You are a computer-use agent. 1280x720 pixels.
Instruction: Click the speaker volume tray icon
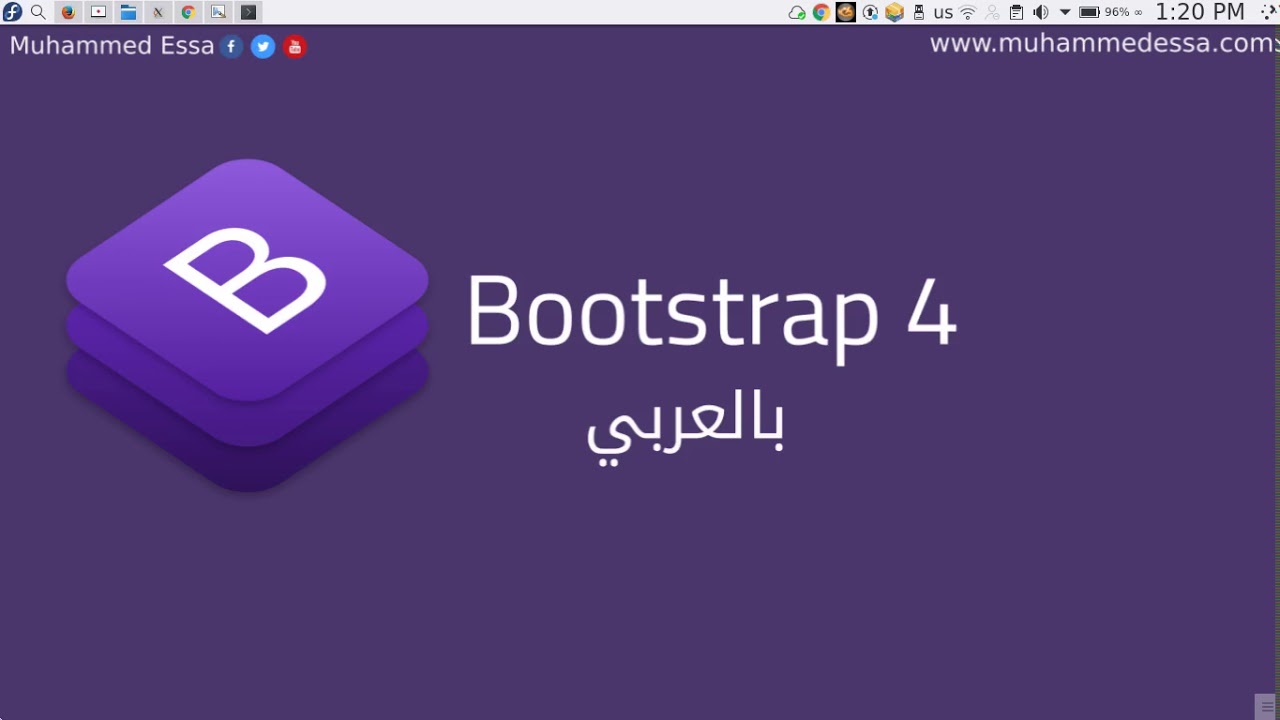(x=1041, y=12)
